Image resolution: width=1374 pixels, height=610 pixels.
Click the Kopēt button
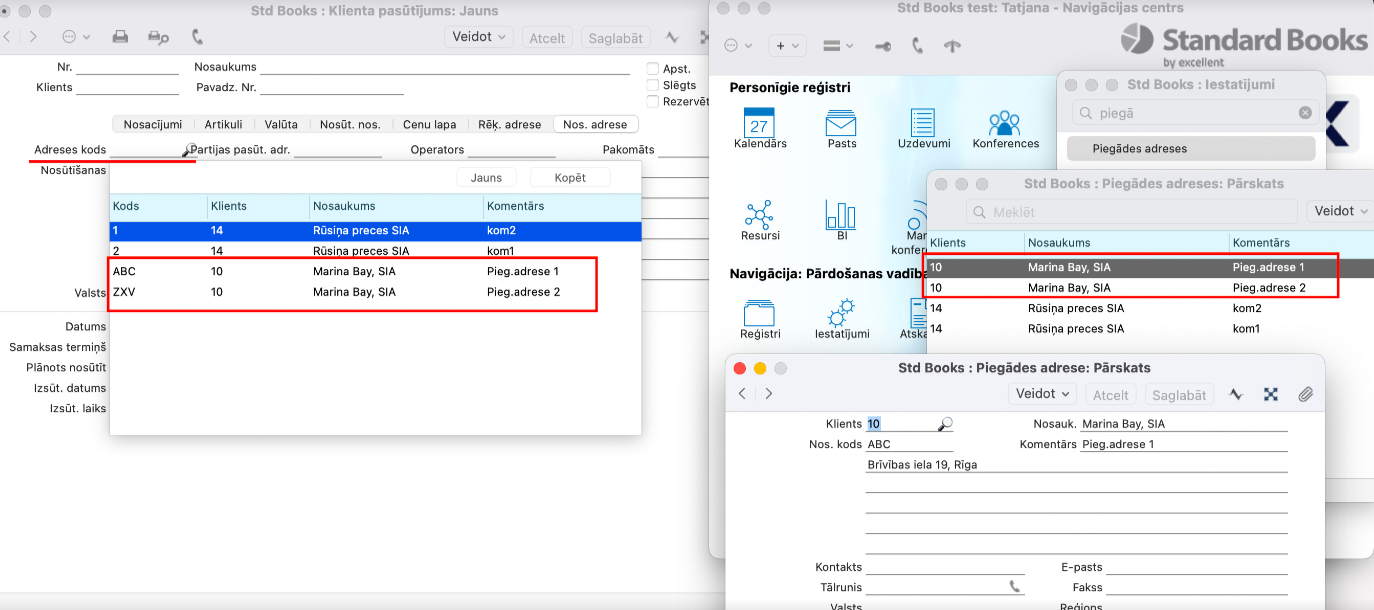click(x=570, y=177)
